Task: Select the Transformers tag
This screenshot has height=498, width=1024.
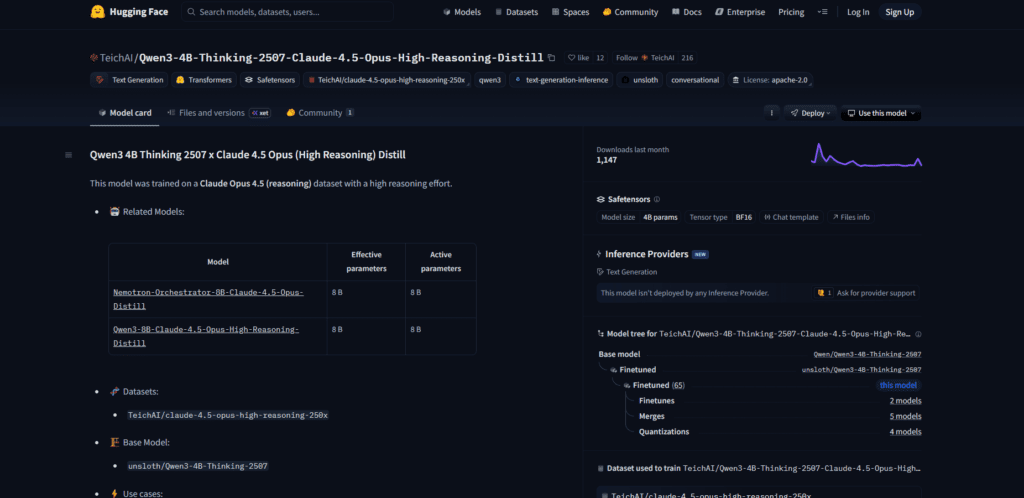Action: click(204, 80)
